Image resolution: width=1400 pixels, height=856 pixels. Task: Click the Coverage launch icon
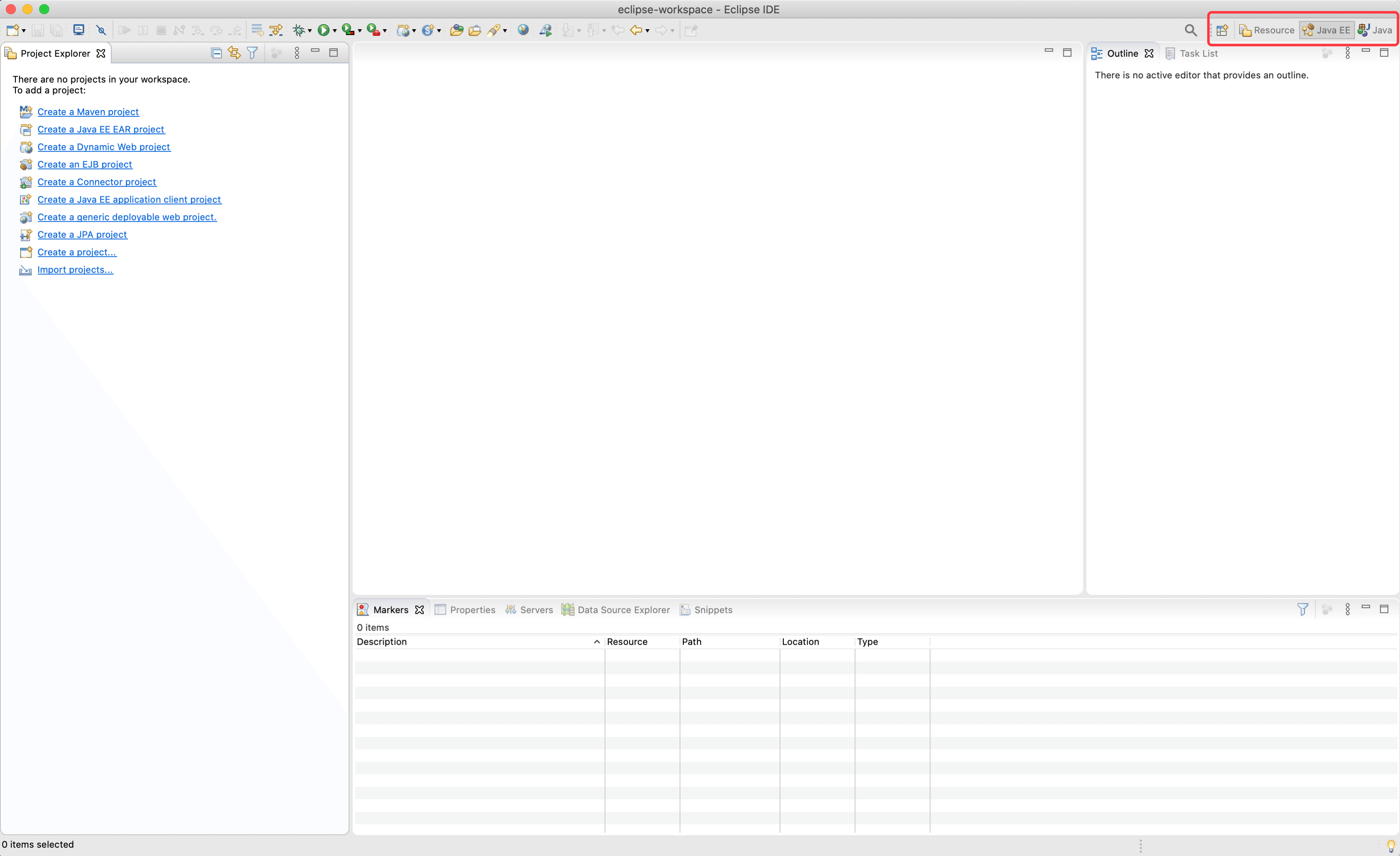[x=348, y=30]
